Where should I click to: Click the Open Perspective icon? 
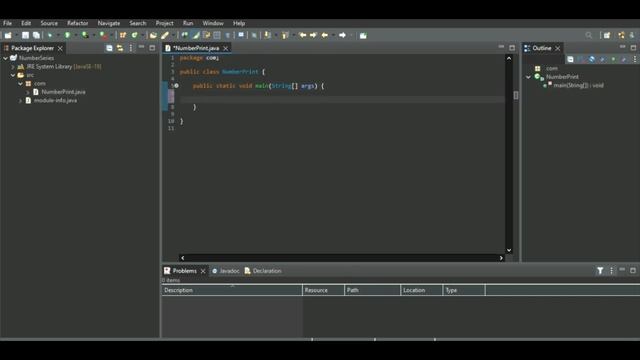click(x=607, y=36)
